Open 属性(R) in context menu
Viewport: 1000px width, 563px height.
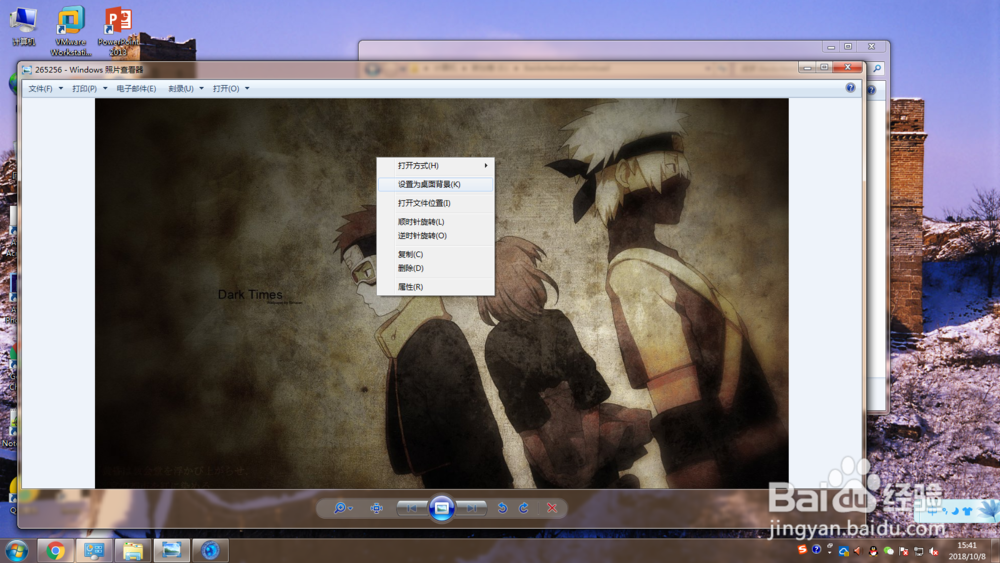(x=436, y=287)
